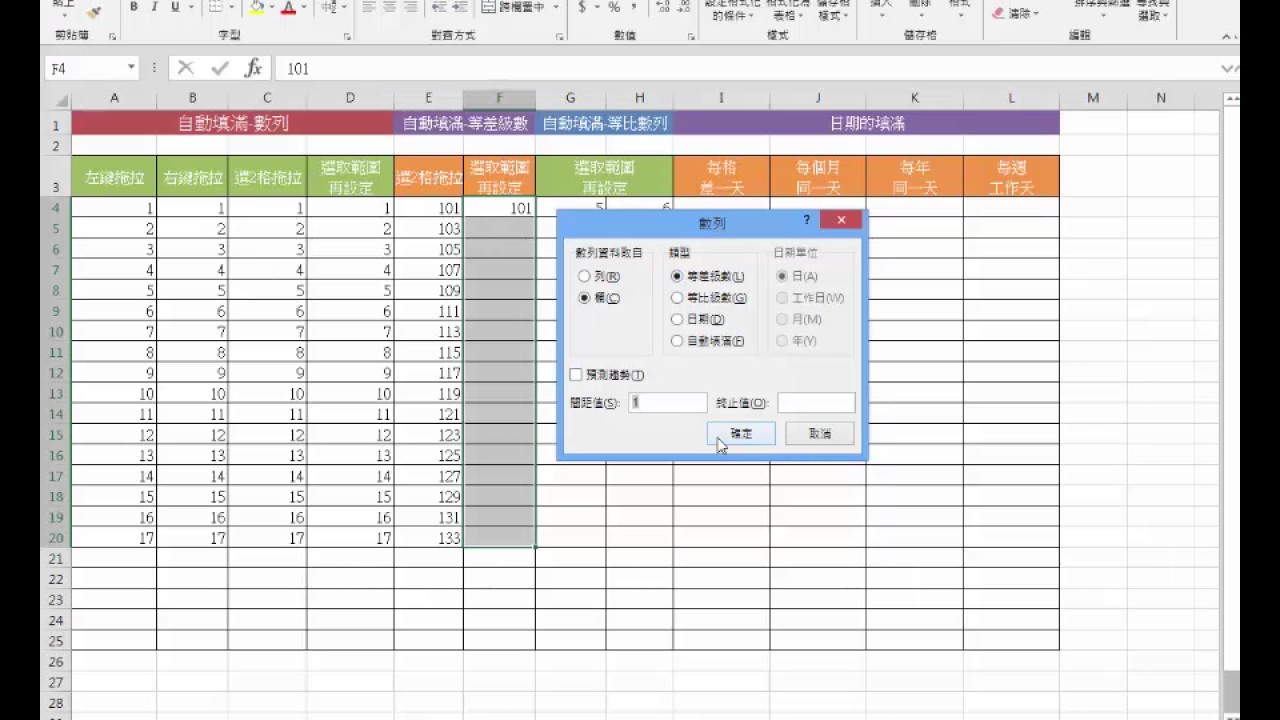Click the 間距值(S) step value field

(668, 402)
